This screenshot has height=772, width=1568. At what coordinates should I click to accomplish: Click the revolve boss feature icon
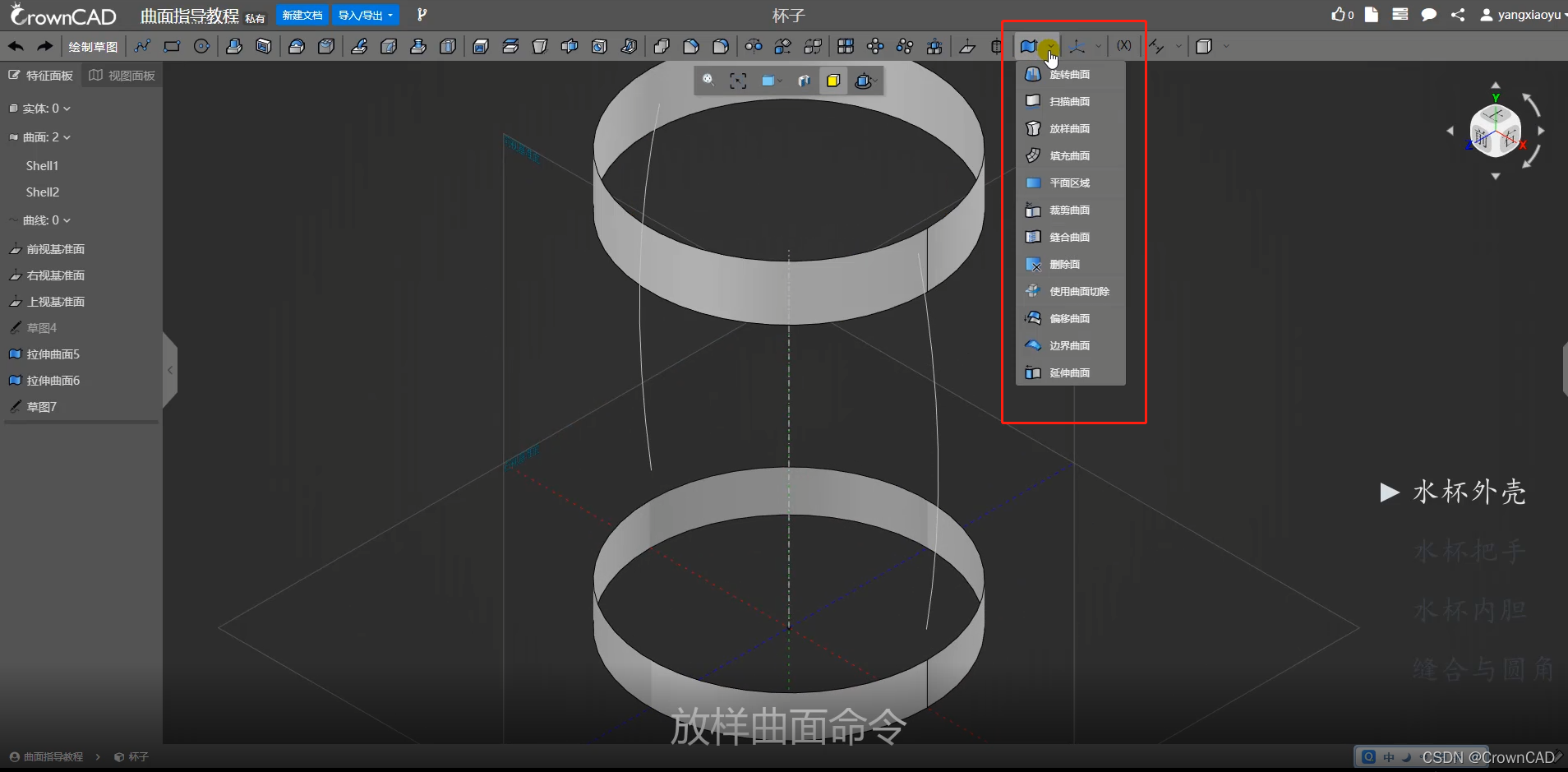click(x=297, y=46)
